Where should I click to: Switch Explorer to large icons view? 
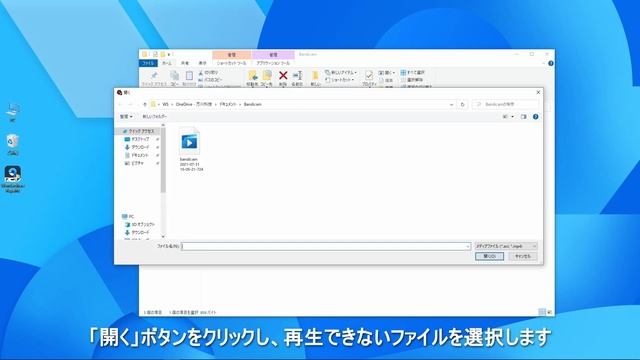[549, 312]
